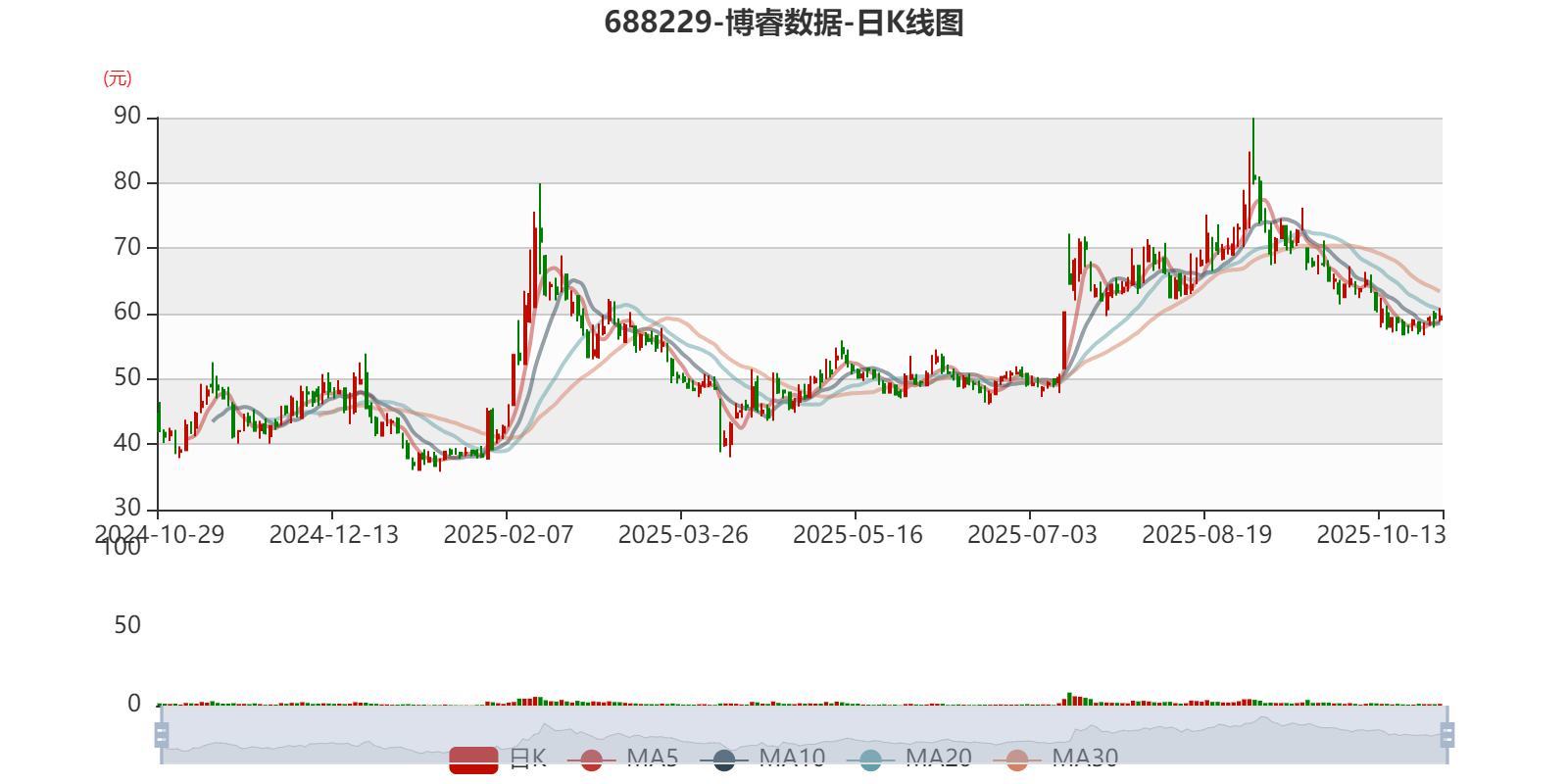Click the (元) unit label
Image resolution: width=1568 pixels, height=784 pixels.
pos(118,78)
